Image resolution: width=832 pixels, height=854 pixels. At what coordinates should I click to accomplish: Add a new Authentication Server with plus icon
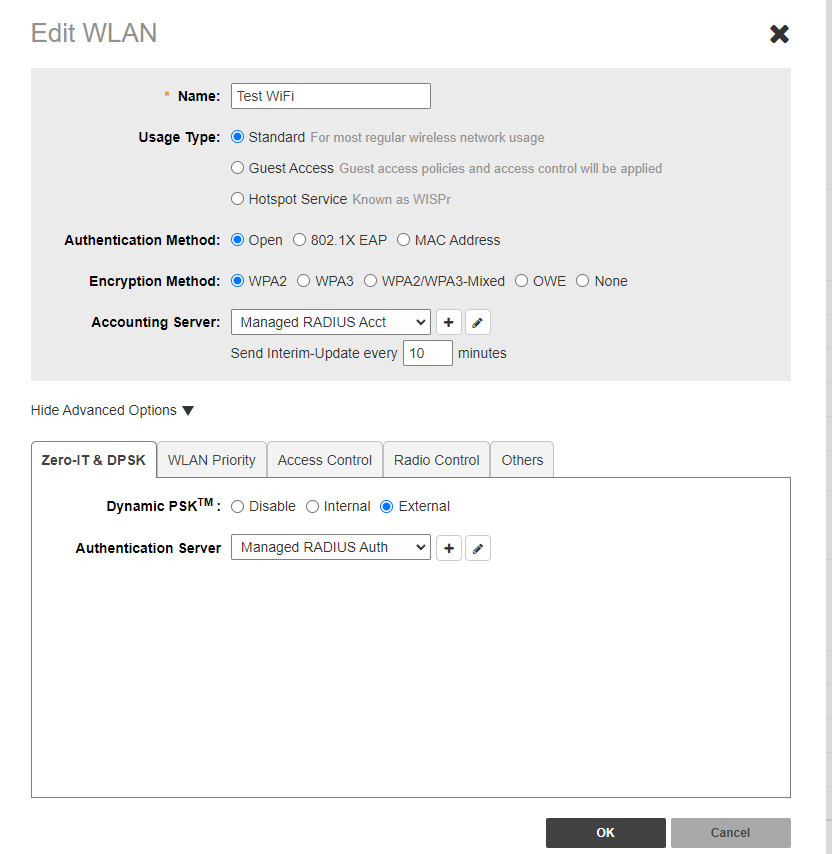point(449,548)
